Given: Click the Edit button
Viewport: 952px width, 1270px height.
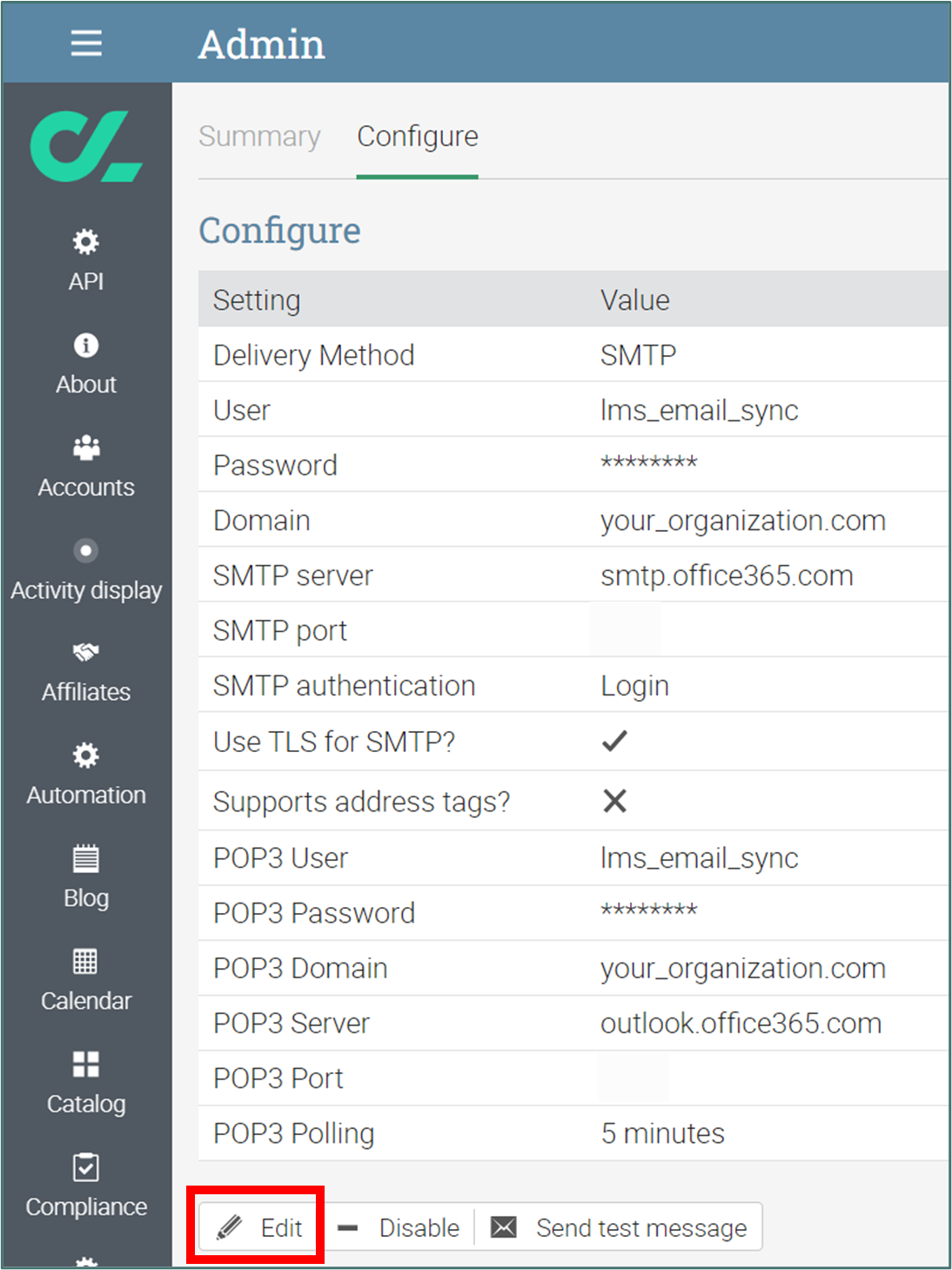Looking at the screenshot, I should [258, 1227].
